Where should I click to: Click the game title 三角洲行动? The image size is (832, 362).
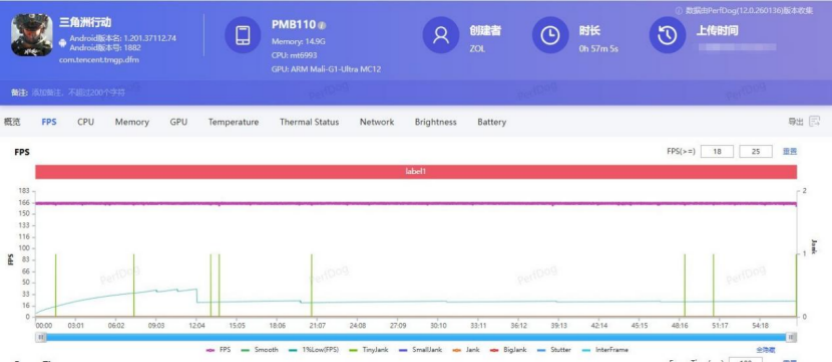(85, 23)
